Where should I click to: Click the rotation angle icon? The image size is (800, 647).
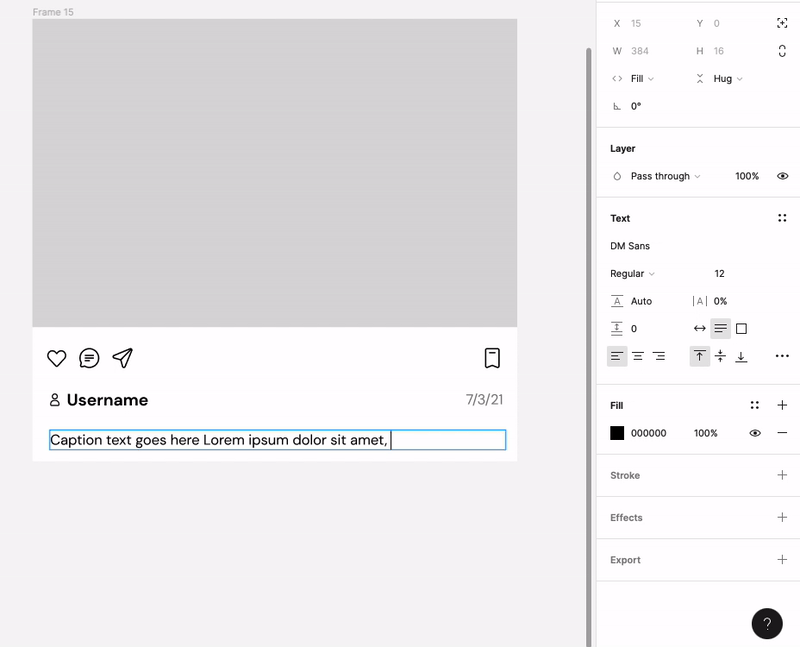click(617, 106)
